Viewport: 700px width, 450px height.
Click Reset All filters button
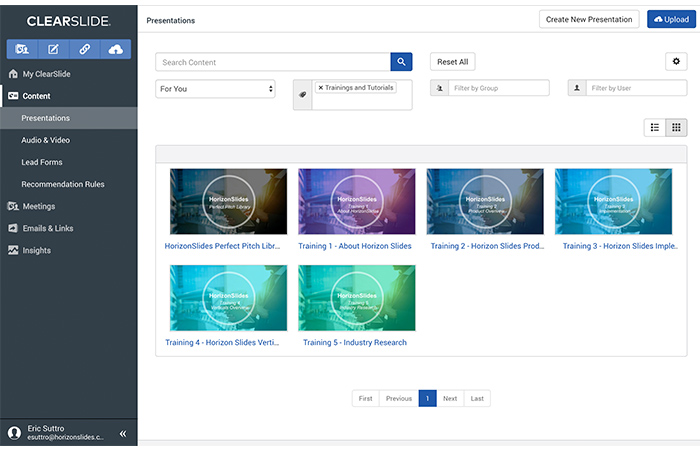(x=453, y=62)
